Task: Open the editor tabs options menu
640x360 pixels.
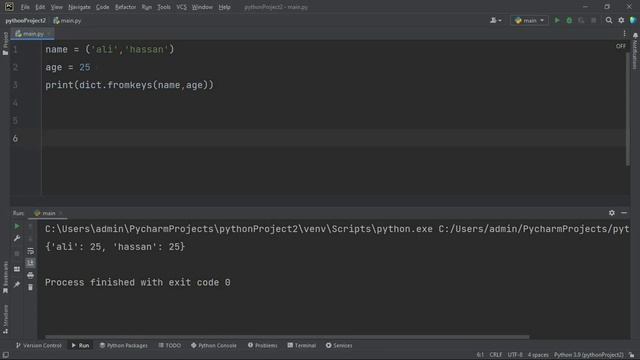Action: pyautogui.click(x=624, y=34)
